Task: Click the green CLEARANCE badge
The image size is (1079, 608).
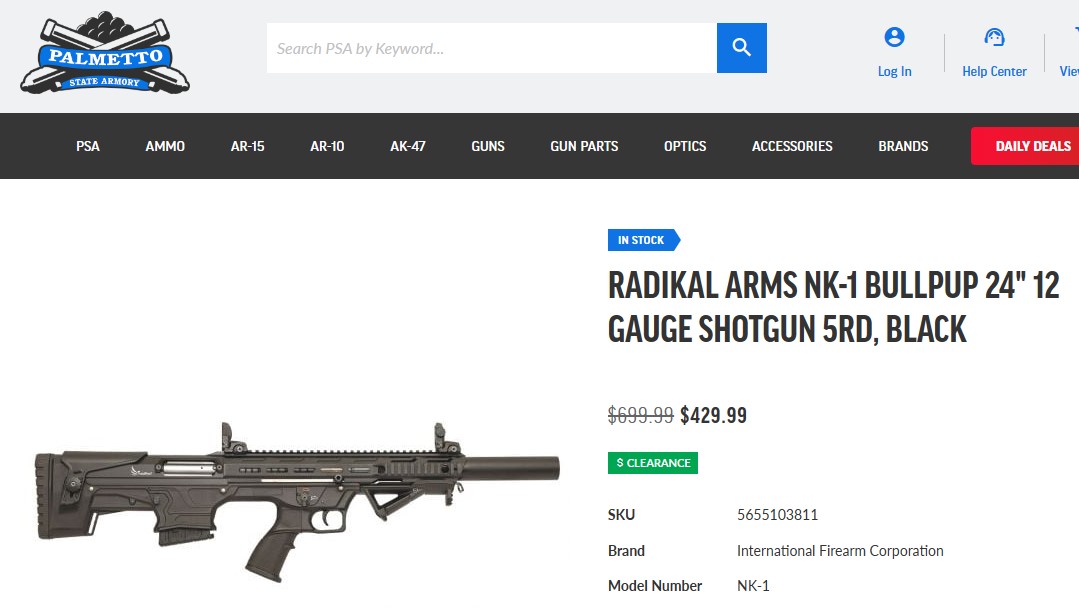Action: pyautogui.click(x=653, y=463)
